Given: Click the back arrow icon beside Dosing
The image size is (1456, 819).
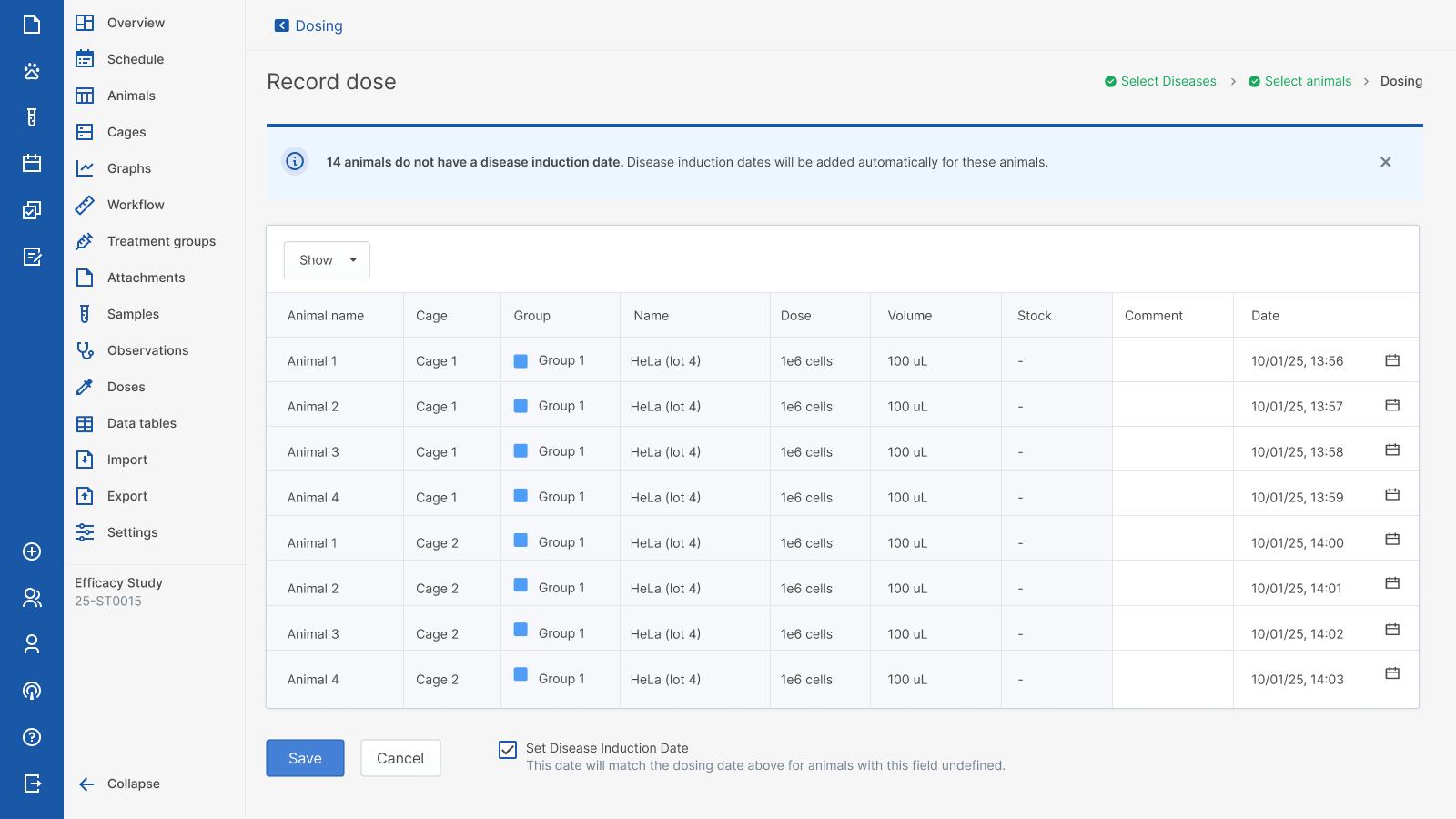Looking at the screenshot, I should 282,25.
